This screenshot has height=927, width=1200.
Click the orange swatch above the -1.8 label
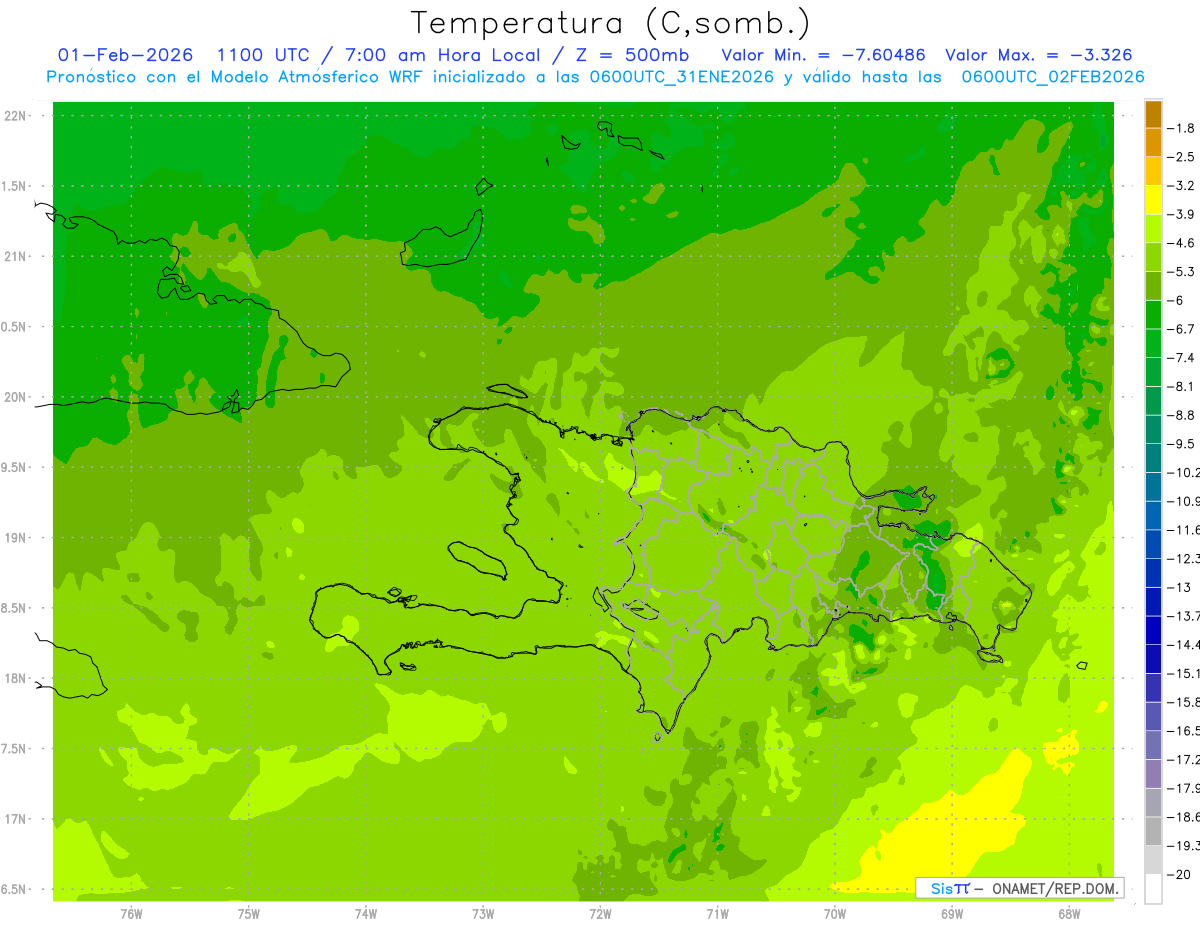pyautogui.click(x=1153, y=113)
